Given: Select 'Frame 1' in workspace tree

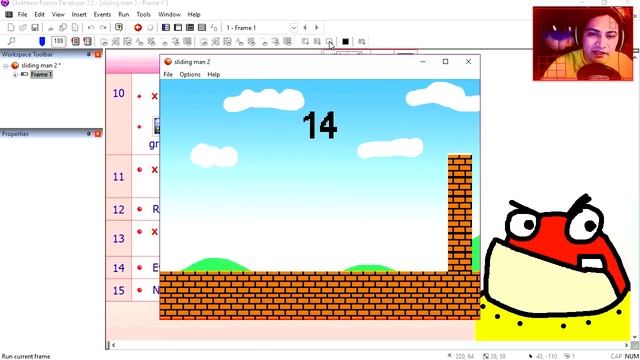Looking at the screenshot, I should (x=41, y=74).
